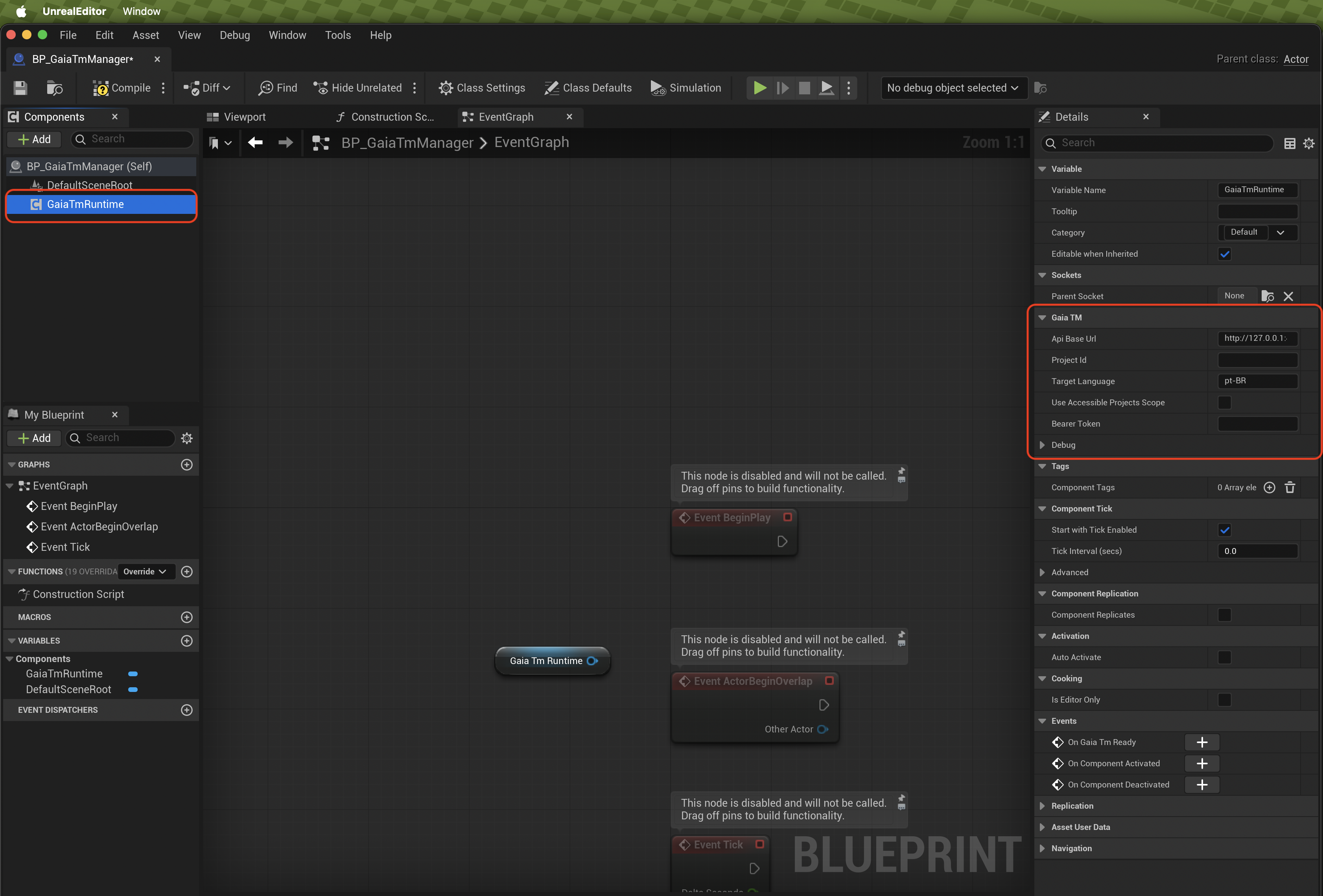Toggle Editable when Inherited checkbox
This screenshot has height=896, width=1323.
point(1225,254)
